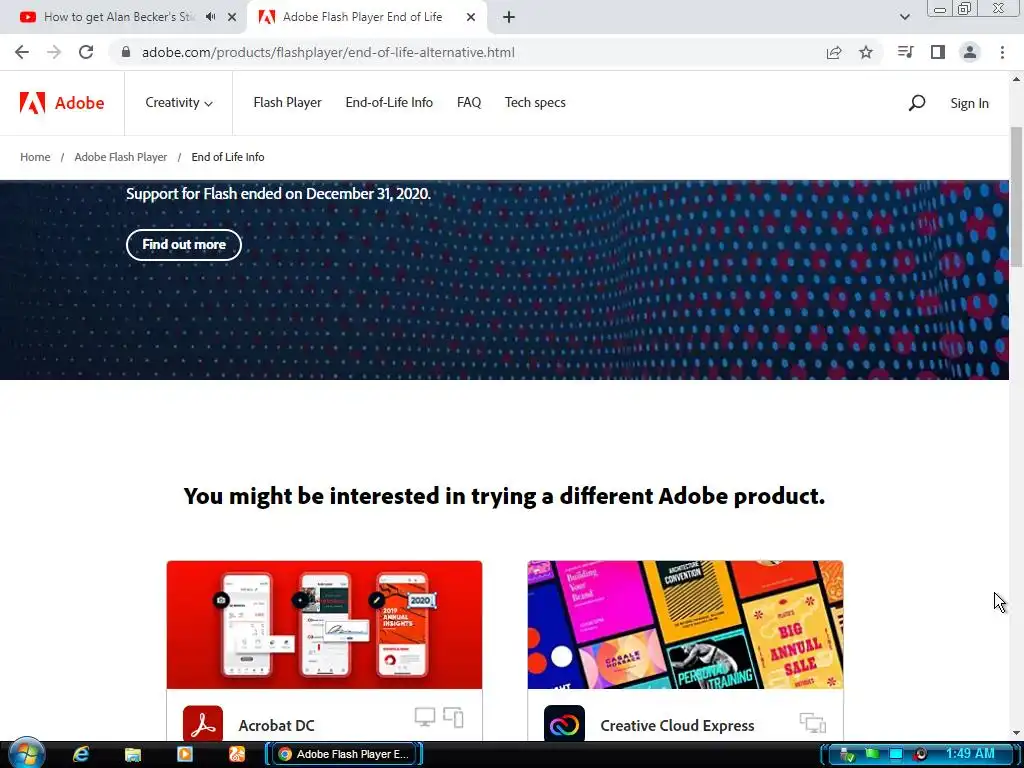Image resolution: width=1024 pixels, height=768 pixels.
Task: Switch to the Alan Becker YouTube tab
Action: tap(118, 17)
